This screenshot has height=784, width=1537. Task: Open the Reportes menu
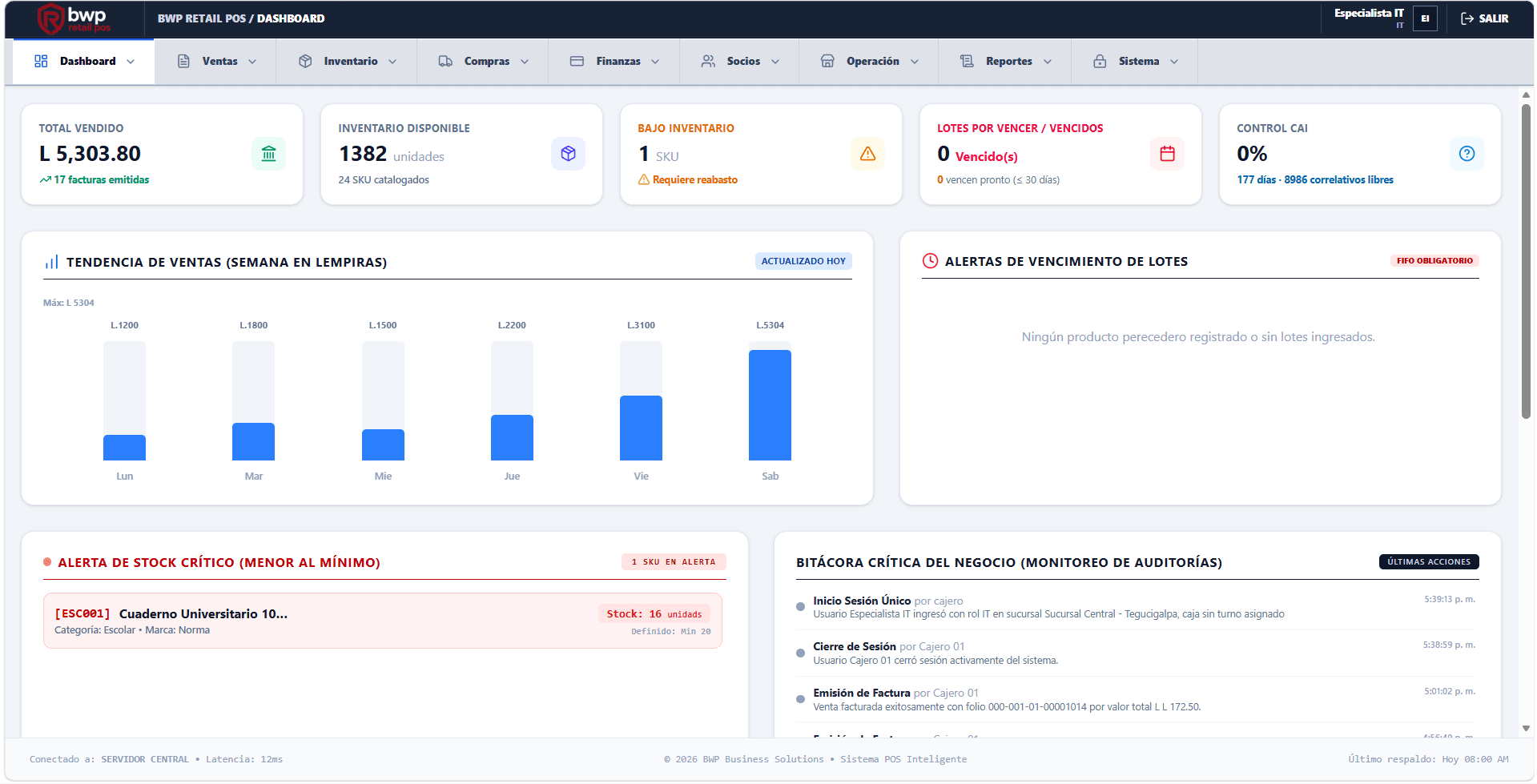[x=1005, y=62]
